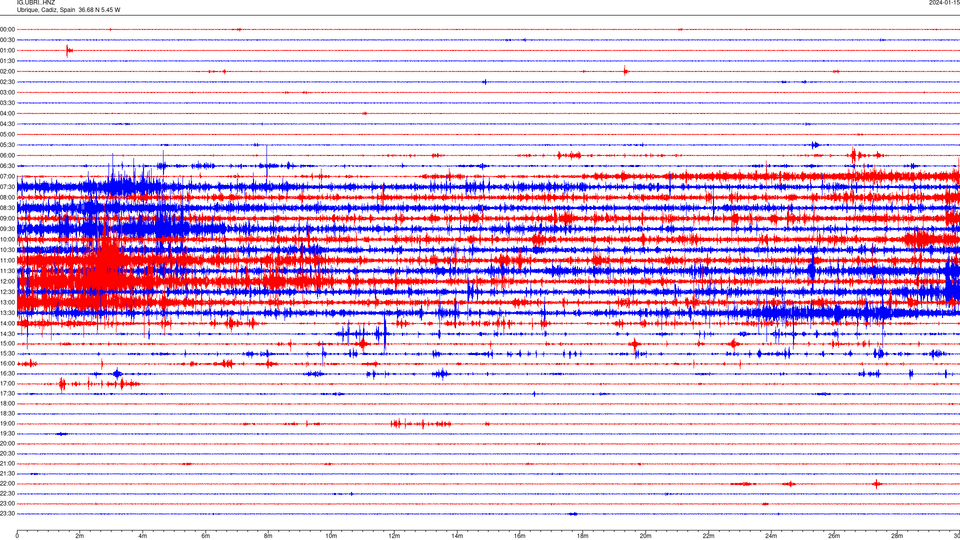Select the "15:00" time row label
Screen dimensions: 960x540
pyautogui.click(x=7, y=343)
